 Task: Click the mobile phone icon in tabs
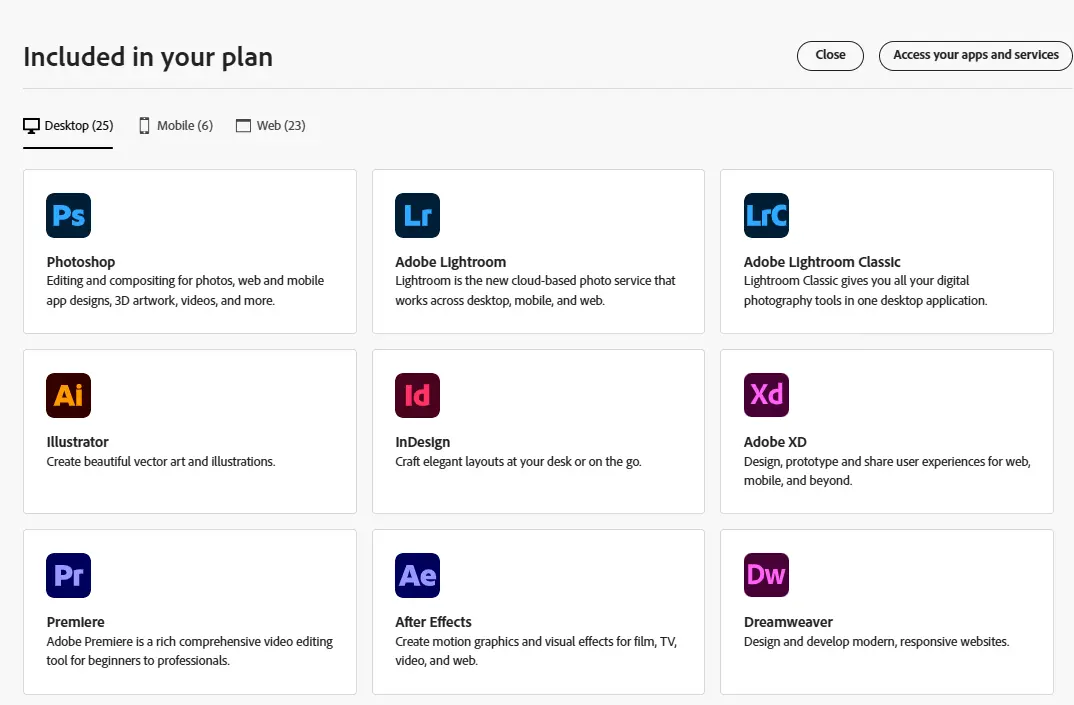point(144,125)
